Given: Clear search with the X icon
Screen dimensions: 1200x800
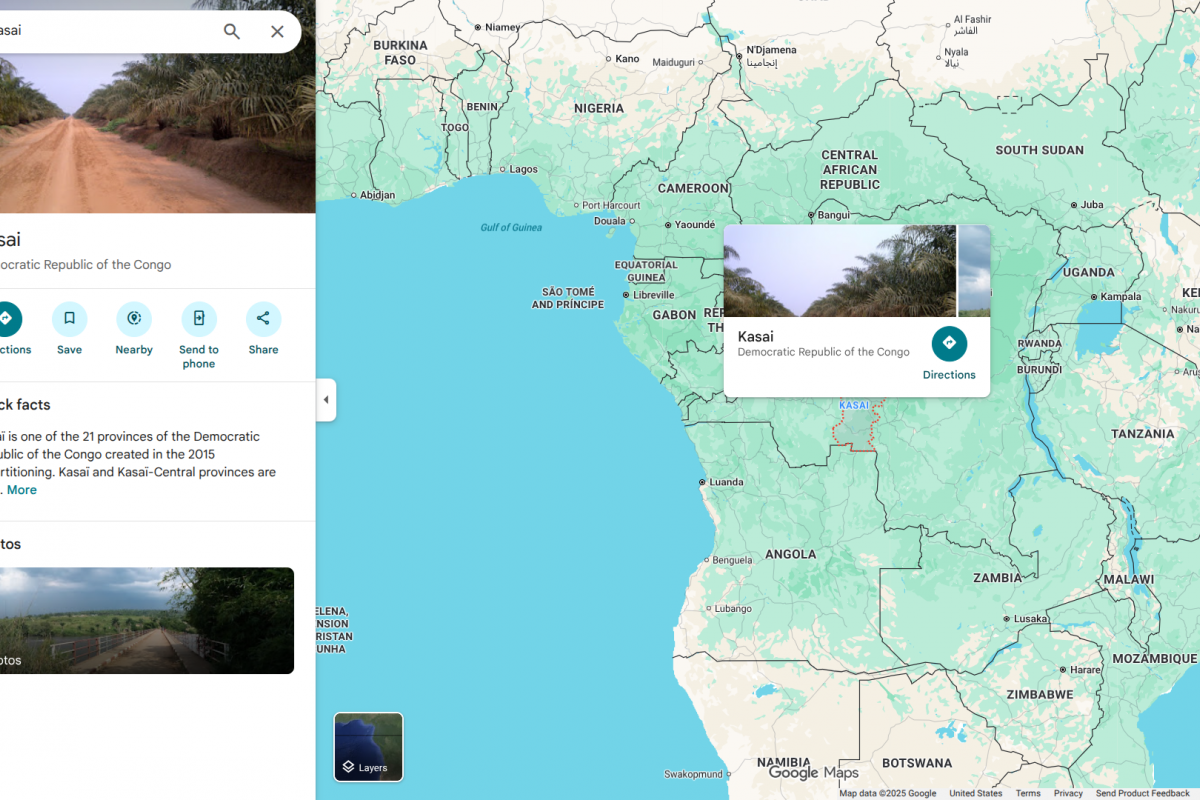Looking at the screenshot, I should (277, 32).
